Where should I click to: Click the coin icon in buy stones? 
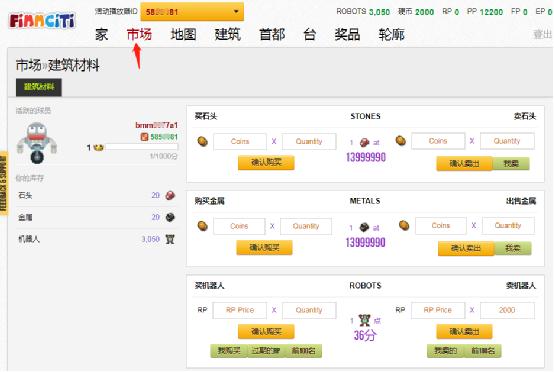pyautogui.click(x=202, y=141)
